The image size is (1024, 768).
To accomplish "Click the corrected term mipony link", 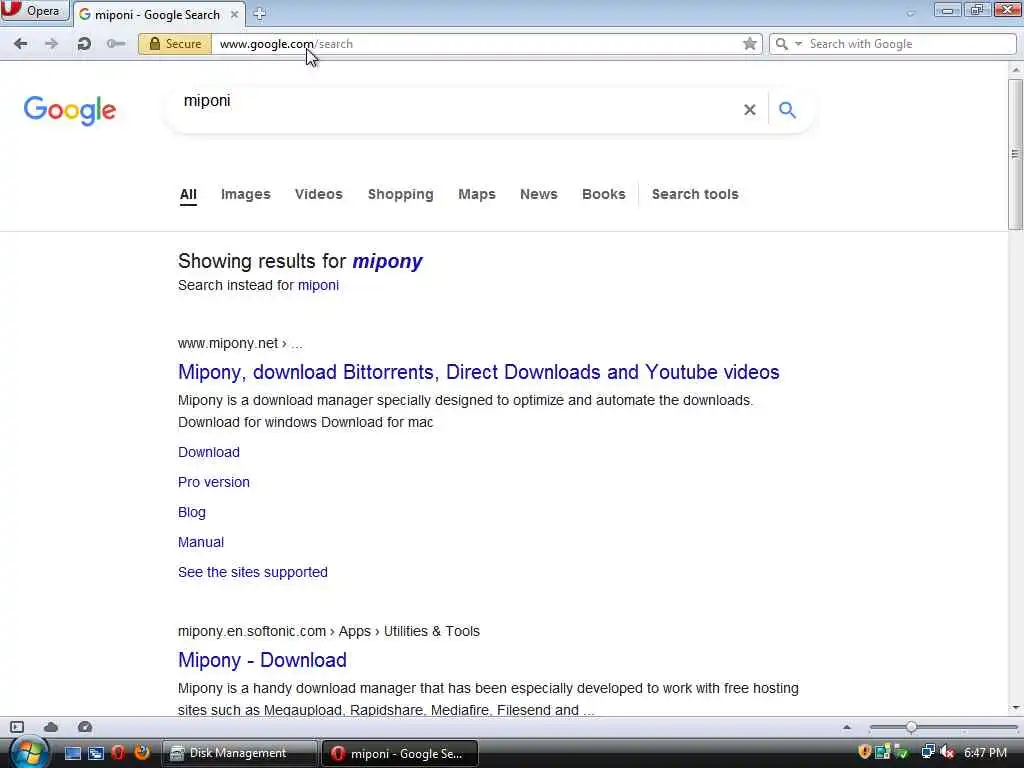I will (387, 261).
